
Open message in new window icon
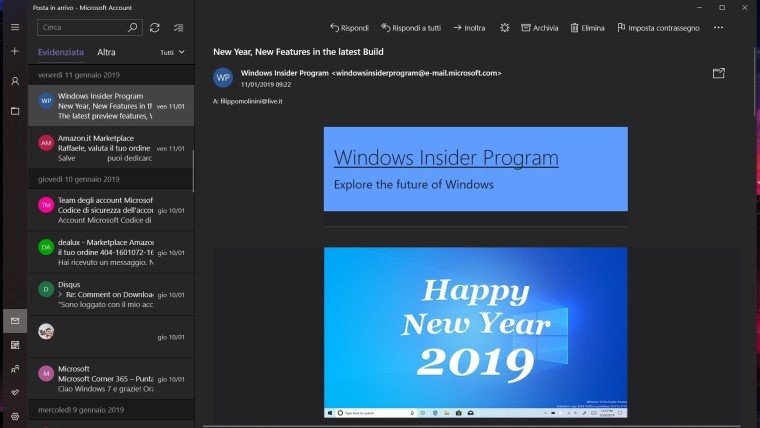pyautogui.click(x=719, y=73)
